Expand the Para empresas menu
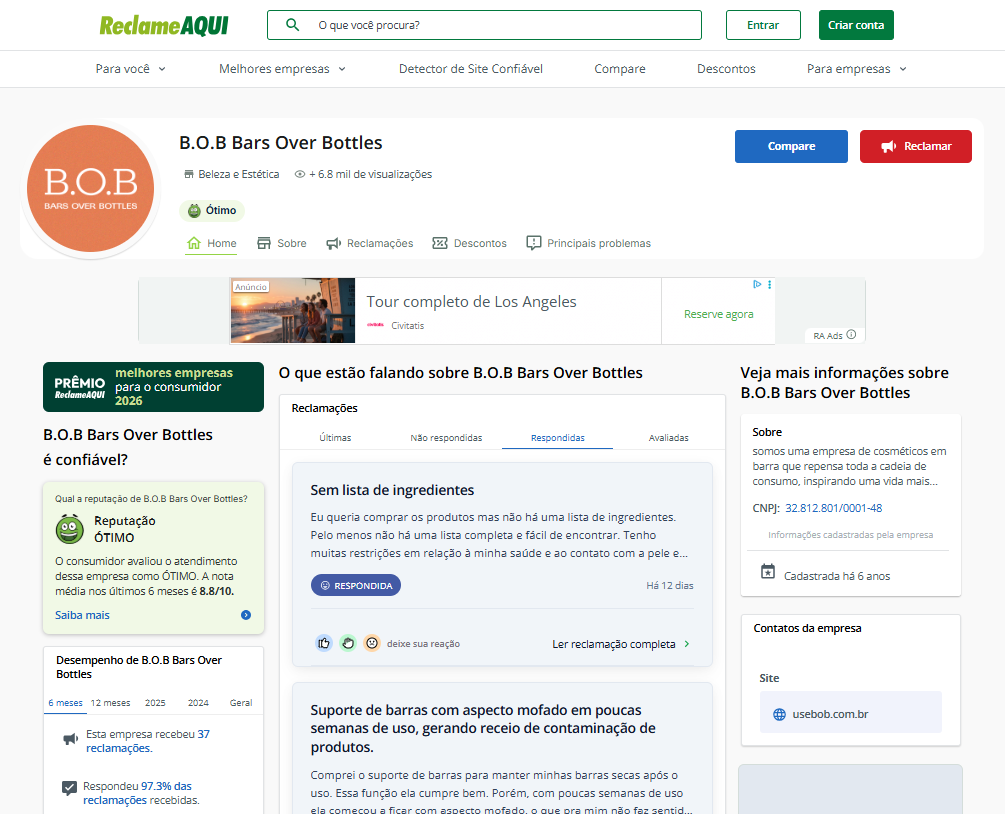 click(x=856, y=69)
